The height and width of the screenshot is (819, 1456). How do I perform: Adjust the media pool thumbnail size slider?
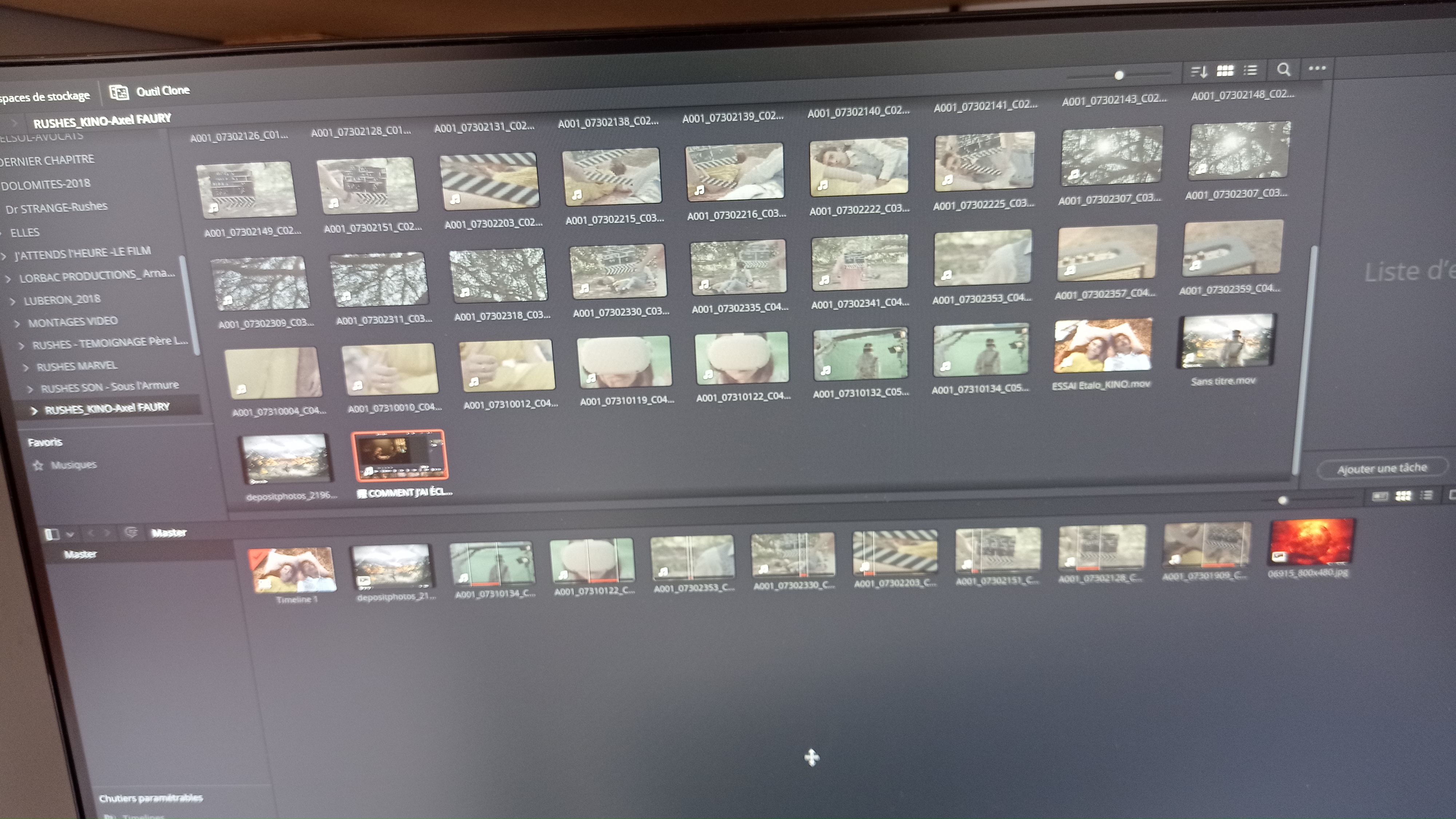click(x=1282, y=500)
